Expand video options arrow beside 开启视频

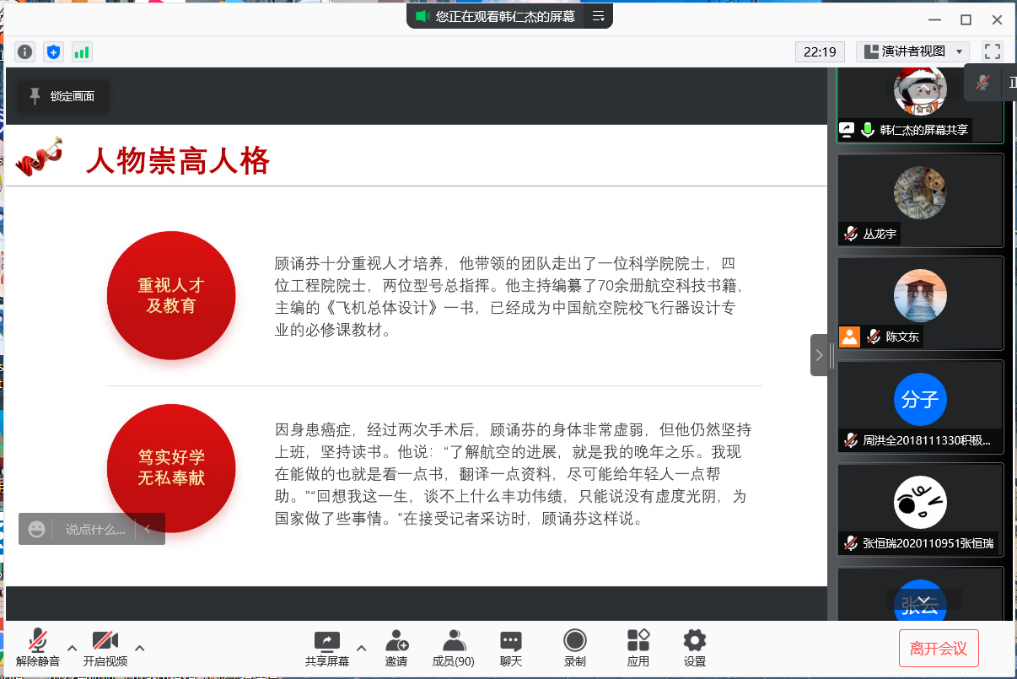pos(139,648)
